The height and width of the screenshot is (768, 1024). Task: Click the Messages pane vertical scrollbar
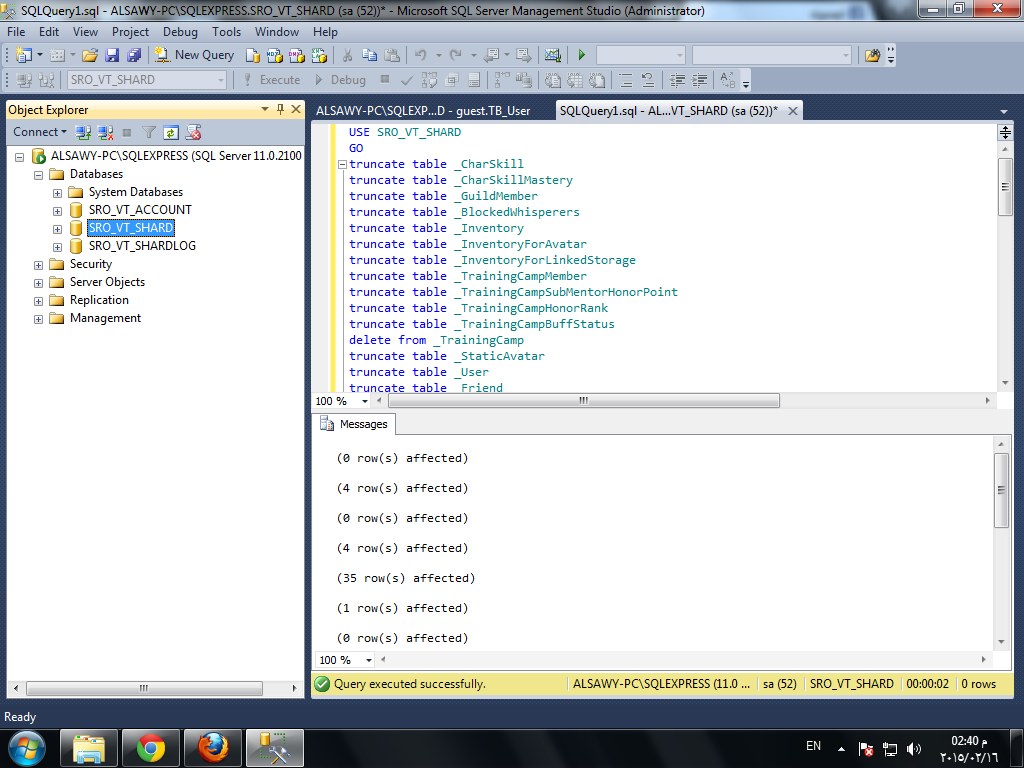pos(1001,490)
